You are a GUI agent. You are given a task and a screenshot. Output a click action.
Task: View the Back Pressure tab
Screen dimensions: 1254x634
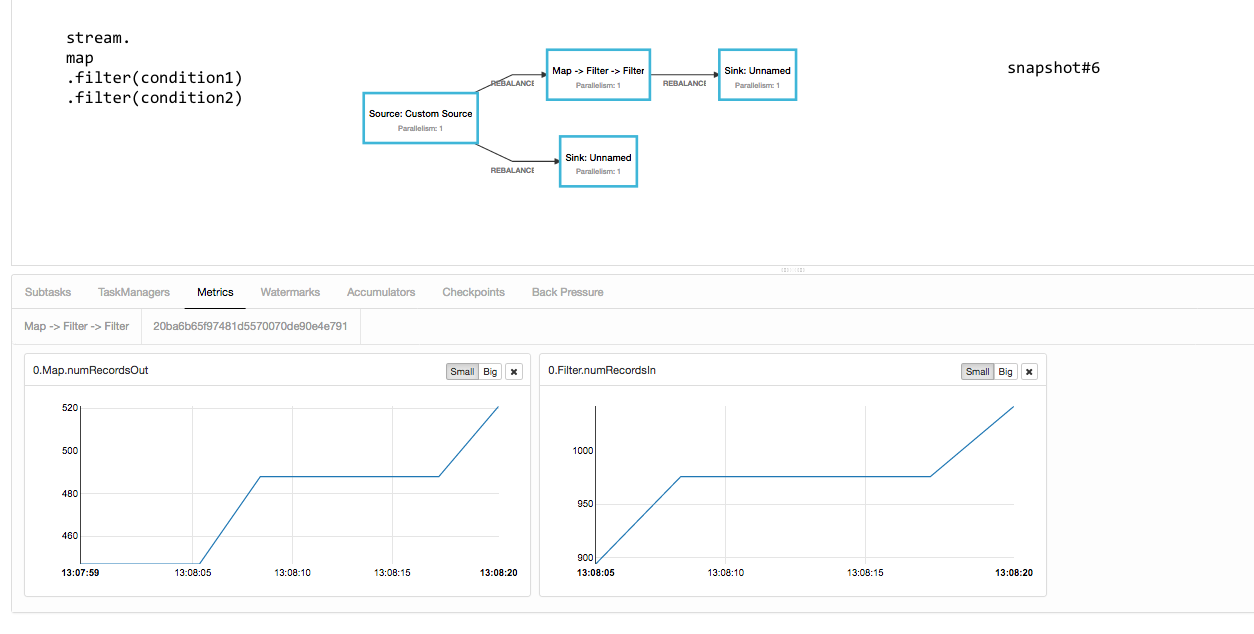[x=567, y=292]
